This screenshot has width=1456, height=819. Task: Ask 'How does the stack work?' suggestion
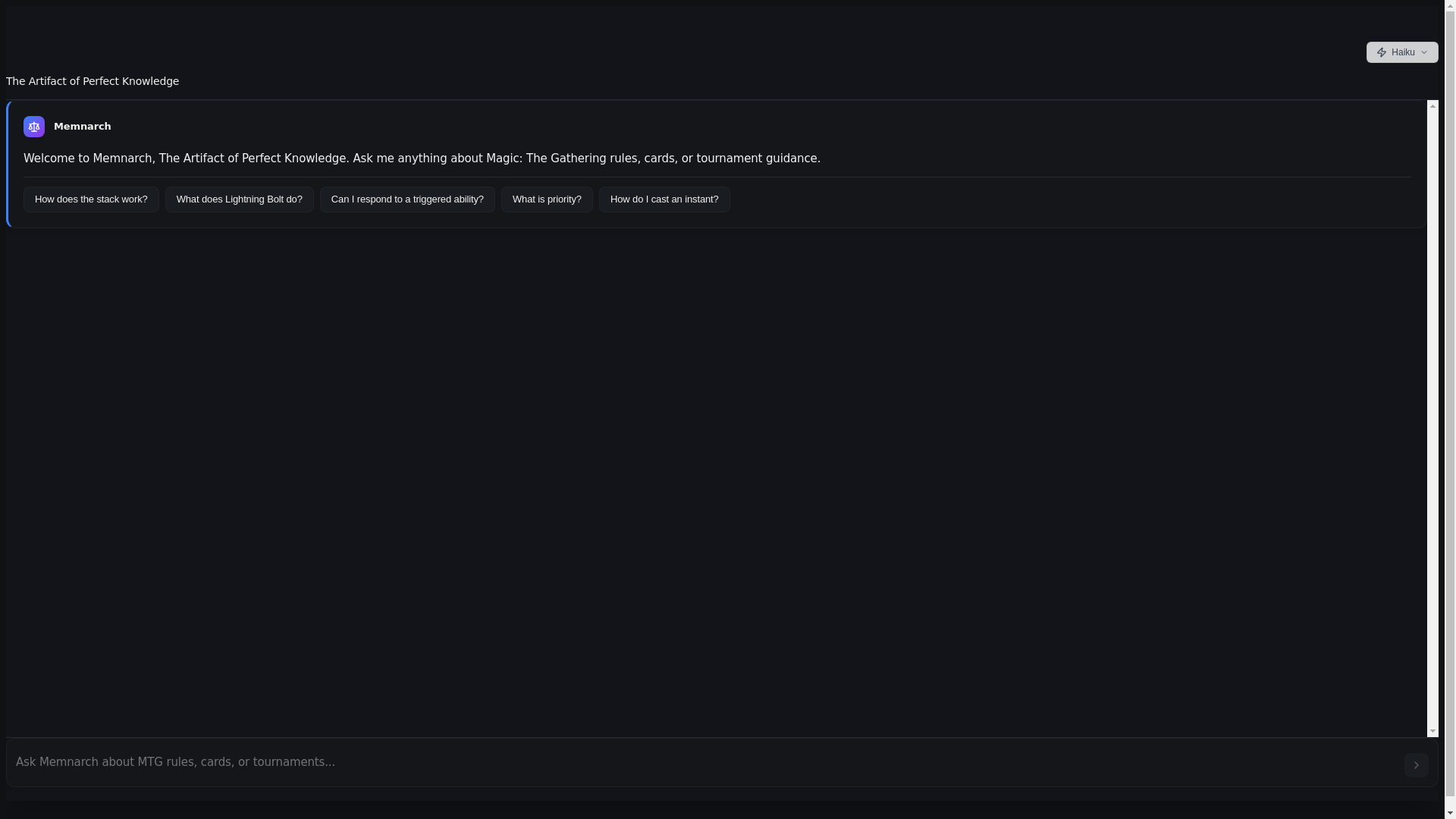coord(91,199)
